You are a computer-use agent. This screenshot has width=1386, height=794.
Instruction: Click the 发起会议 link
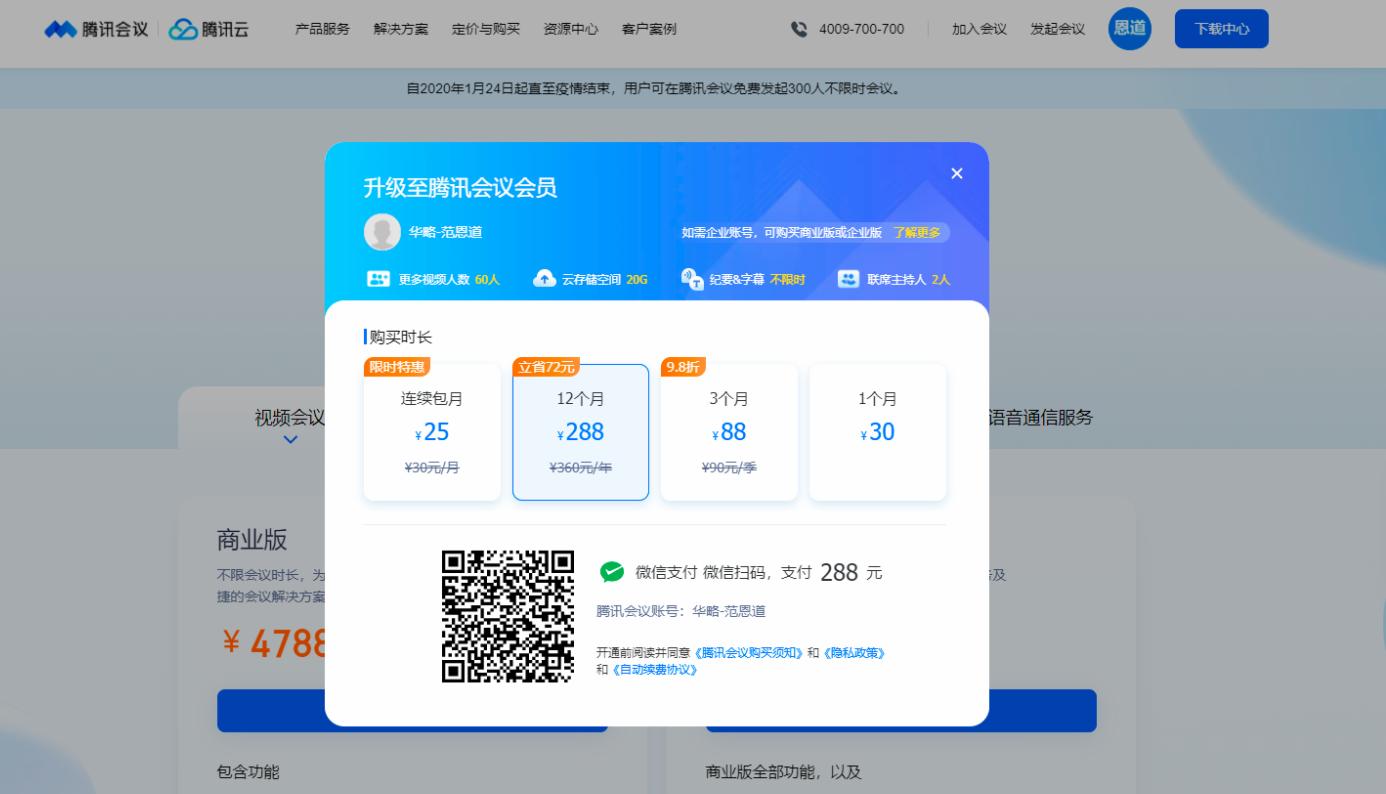click(1057, 29)
